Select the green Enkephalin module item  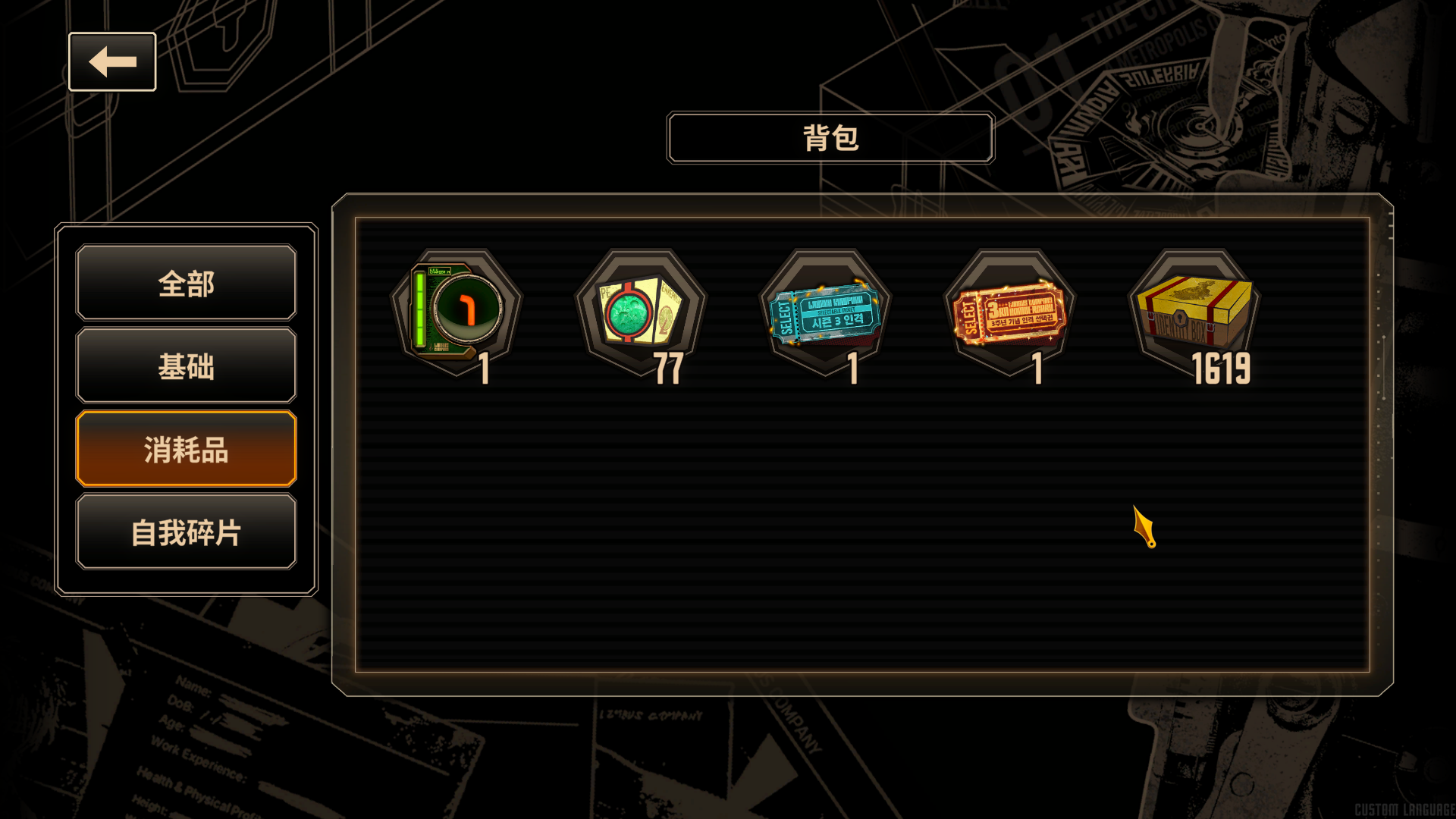coord(456,312)
